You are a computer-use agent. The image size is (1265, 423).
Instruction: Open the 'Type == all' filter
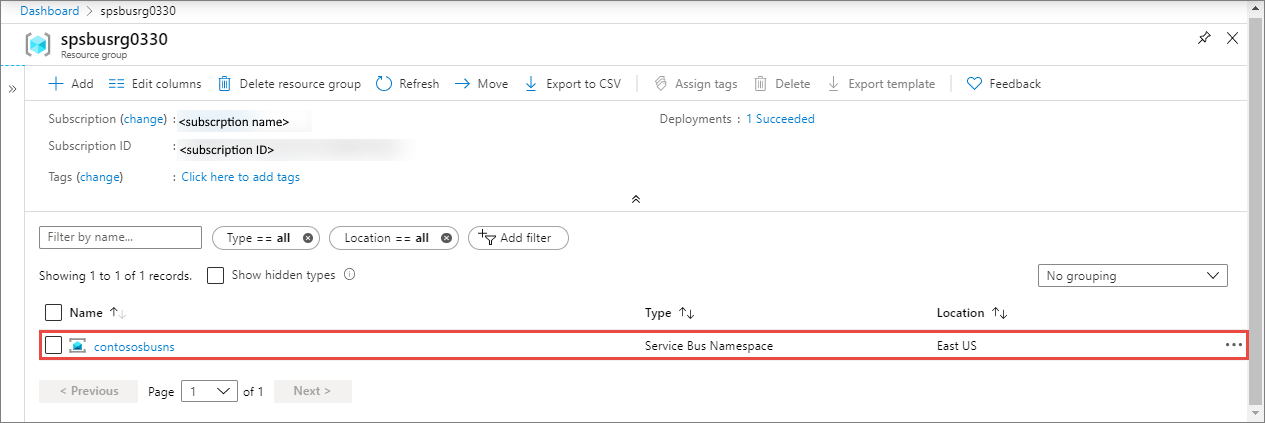(257, 238)
